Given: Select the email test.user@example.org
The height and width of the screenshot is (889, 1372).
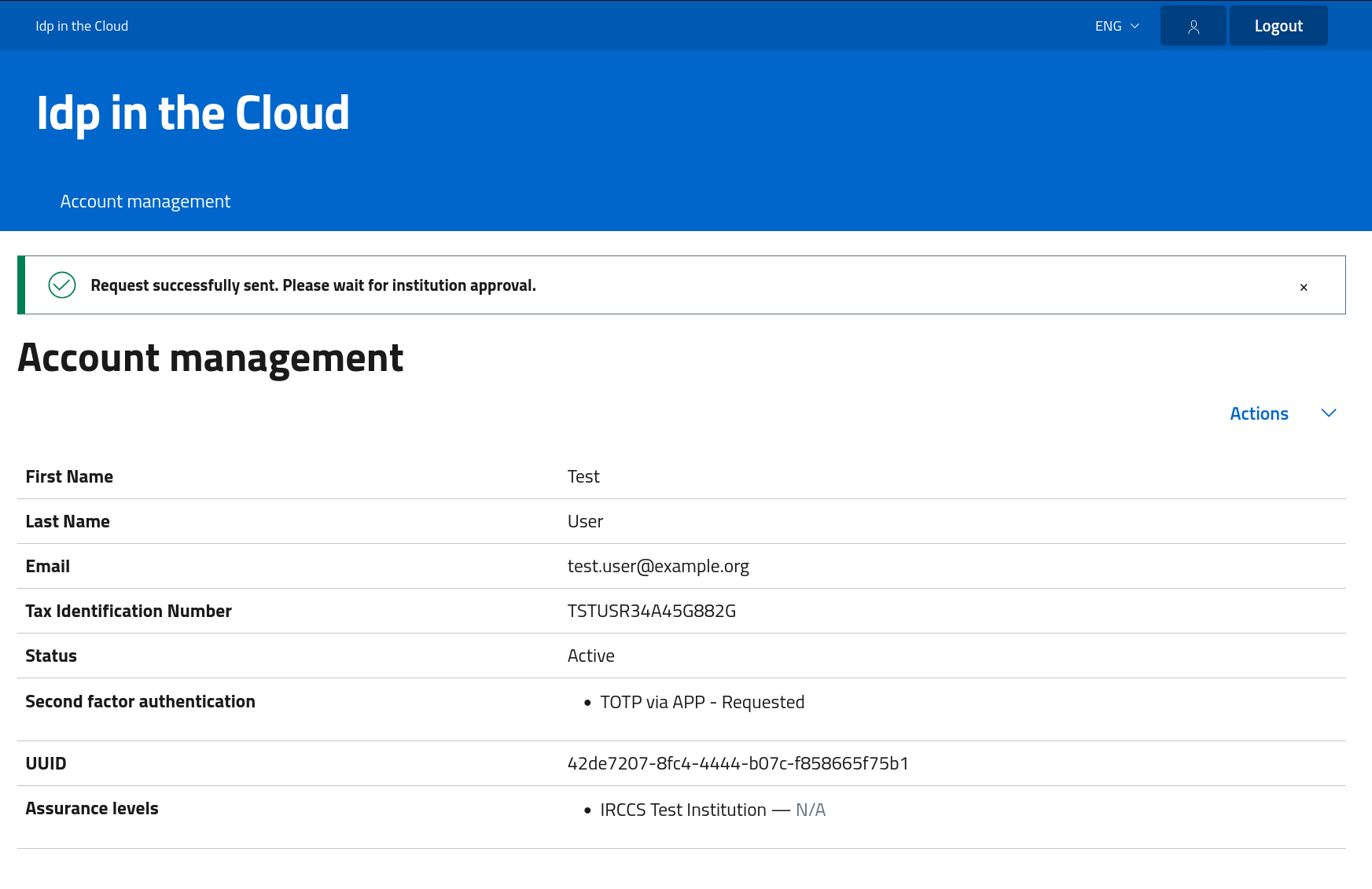Looking at the screenshot, I should click(x=658, y=566).
